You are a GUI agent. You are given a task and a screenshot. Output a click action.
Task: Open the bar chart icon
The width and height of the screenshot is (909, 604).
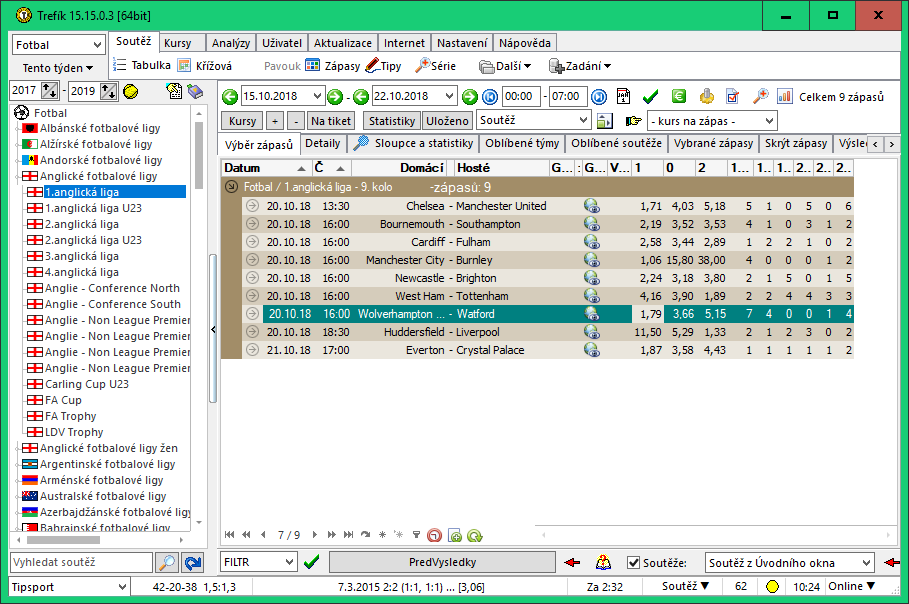point(785,96)
